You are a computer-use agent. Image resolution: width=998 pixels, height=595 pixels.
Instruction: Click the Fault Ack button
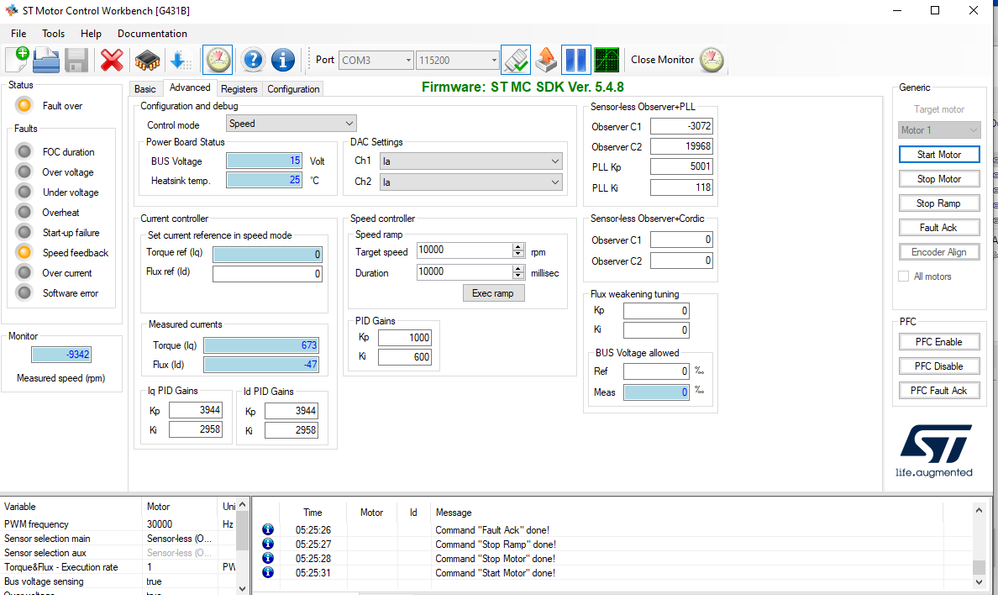coord(939,227)
